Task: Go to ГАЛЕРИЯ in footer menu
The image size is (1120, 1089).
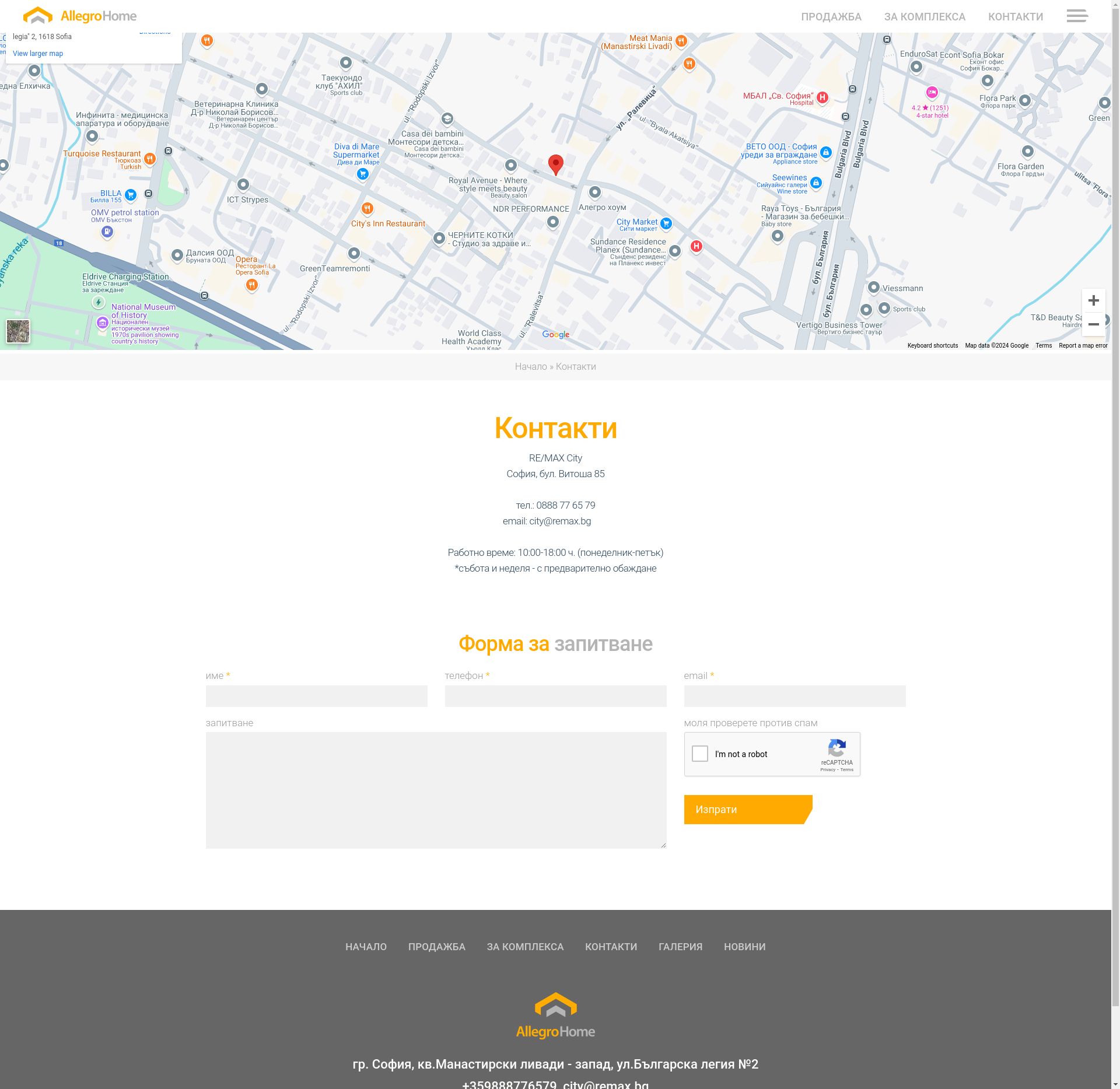Action: (x=680, y=947)
